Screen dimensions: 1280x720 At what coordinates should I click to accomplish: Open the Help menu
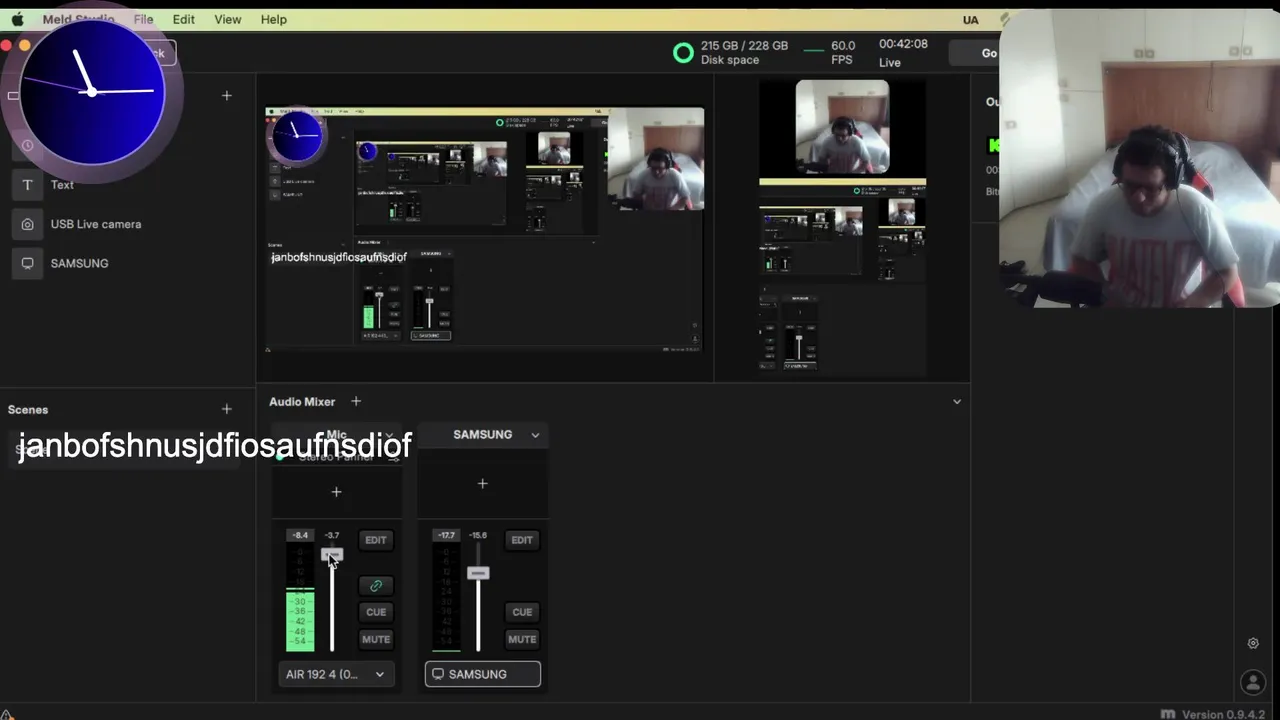pos(274,19)
